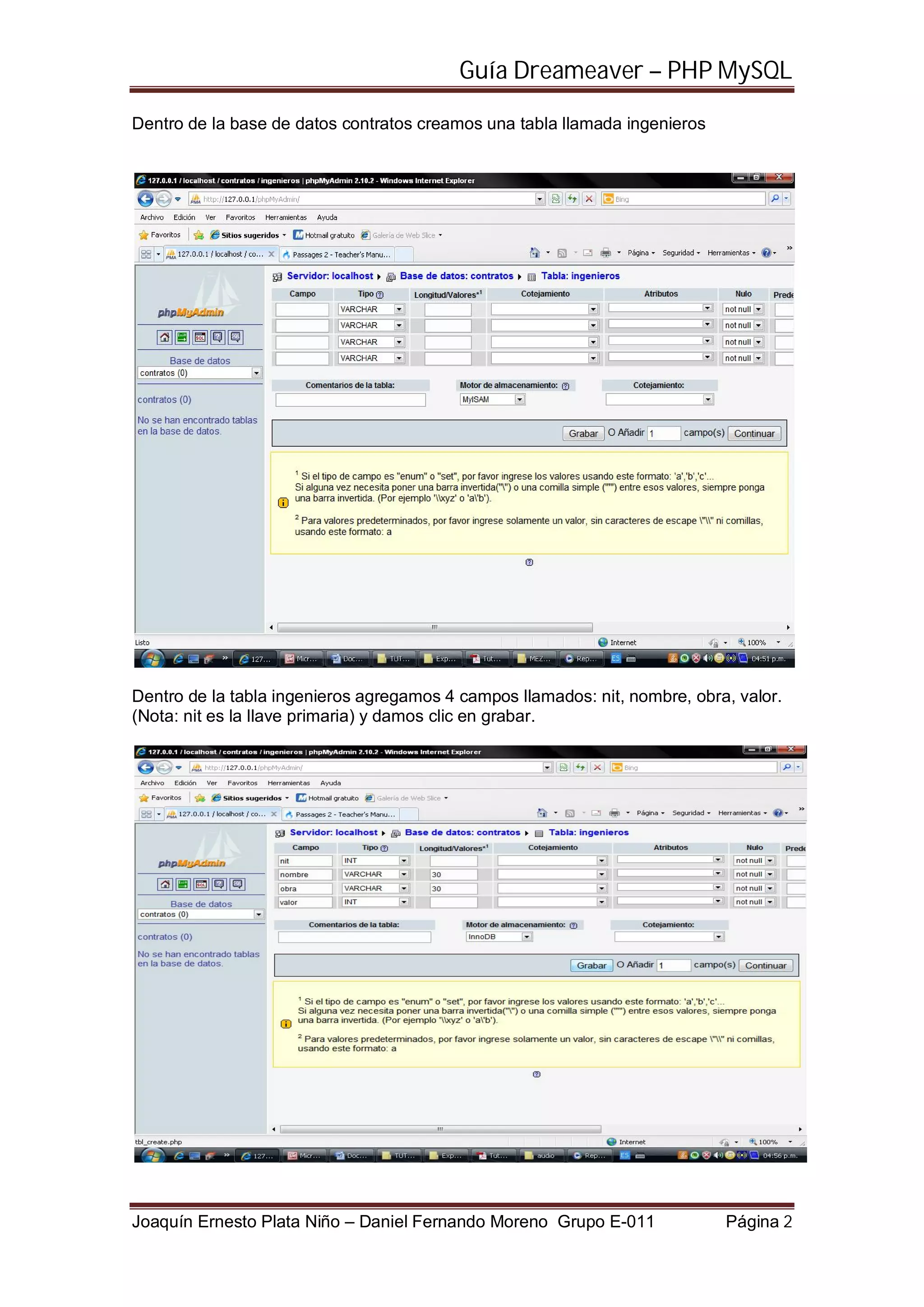Screen dimensions: 924x1307
Task: Open the MyISAM storage engine dropdown
Action: point(519,400)
